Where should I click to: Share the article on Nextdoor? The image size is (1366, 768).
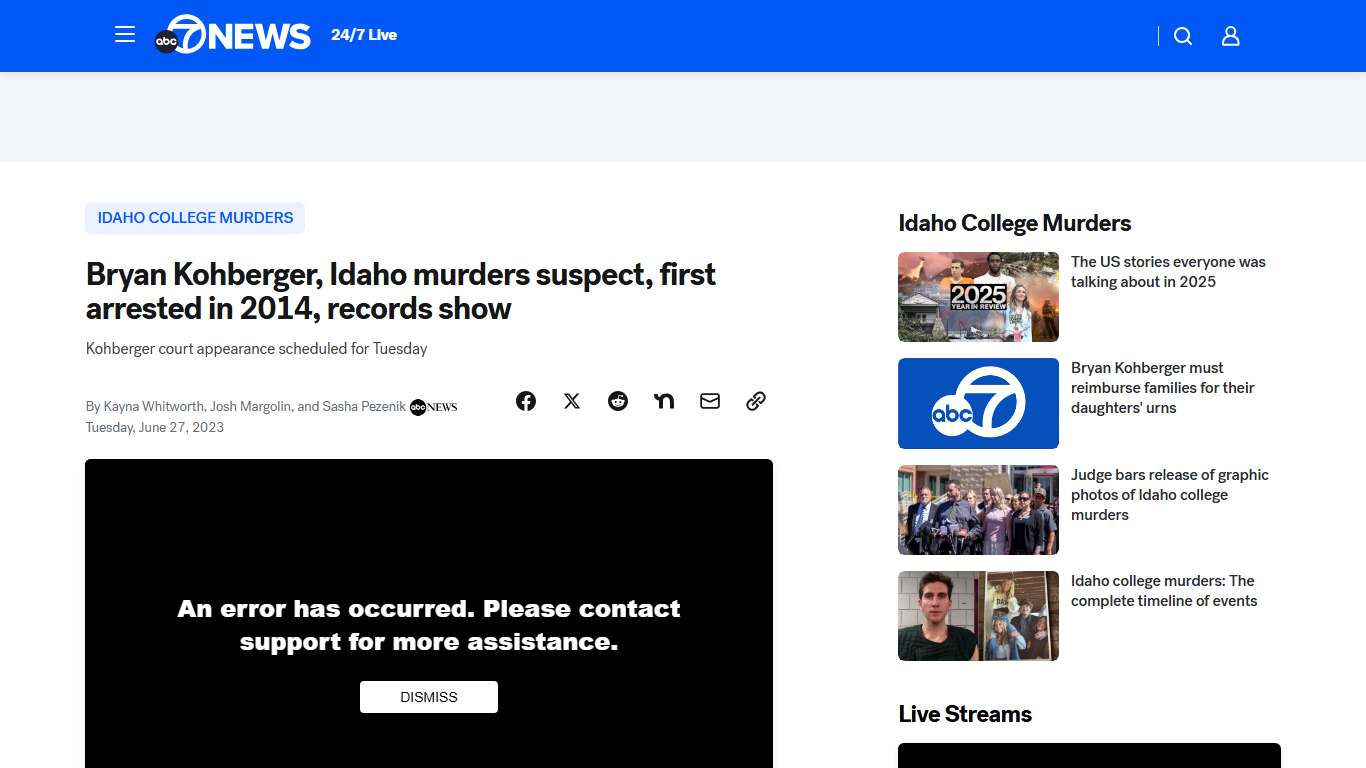click(664, 401)
